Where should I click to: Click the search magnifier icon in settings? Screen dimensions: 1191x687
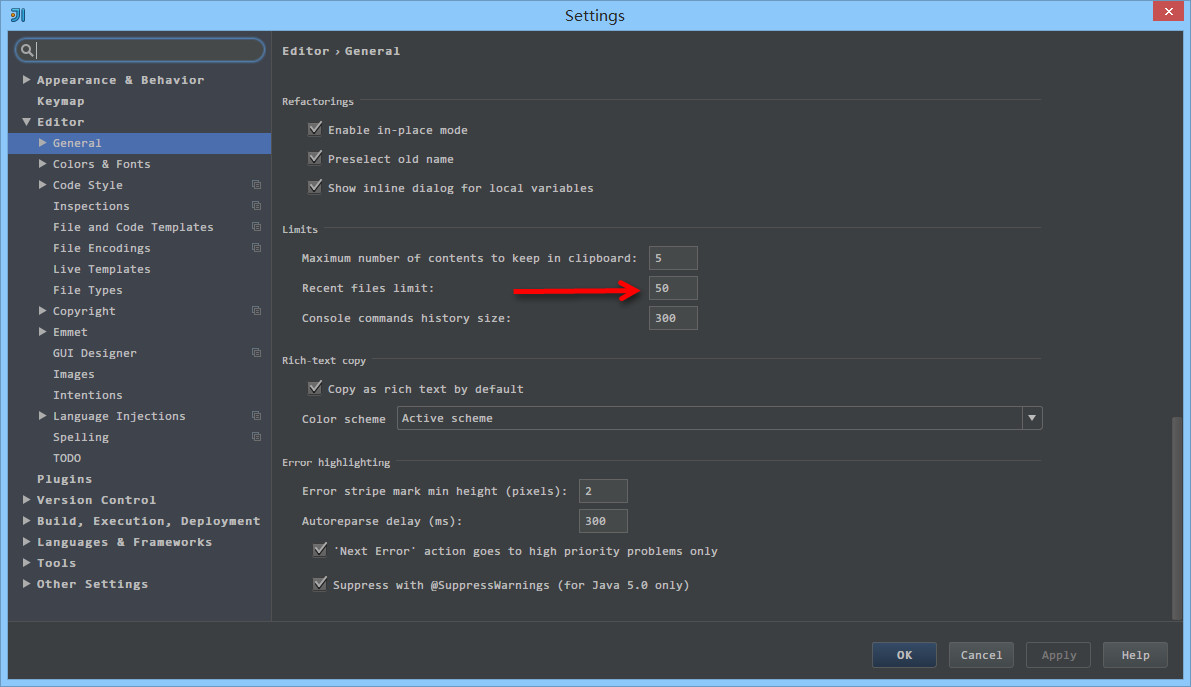(x=27, y=50)
